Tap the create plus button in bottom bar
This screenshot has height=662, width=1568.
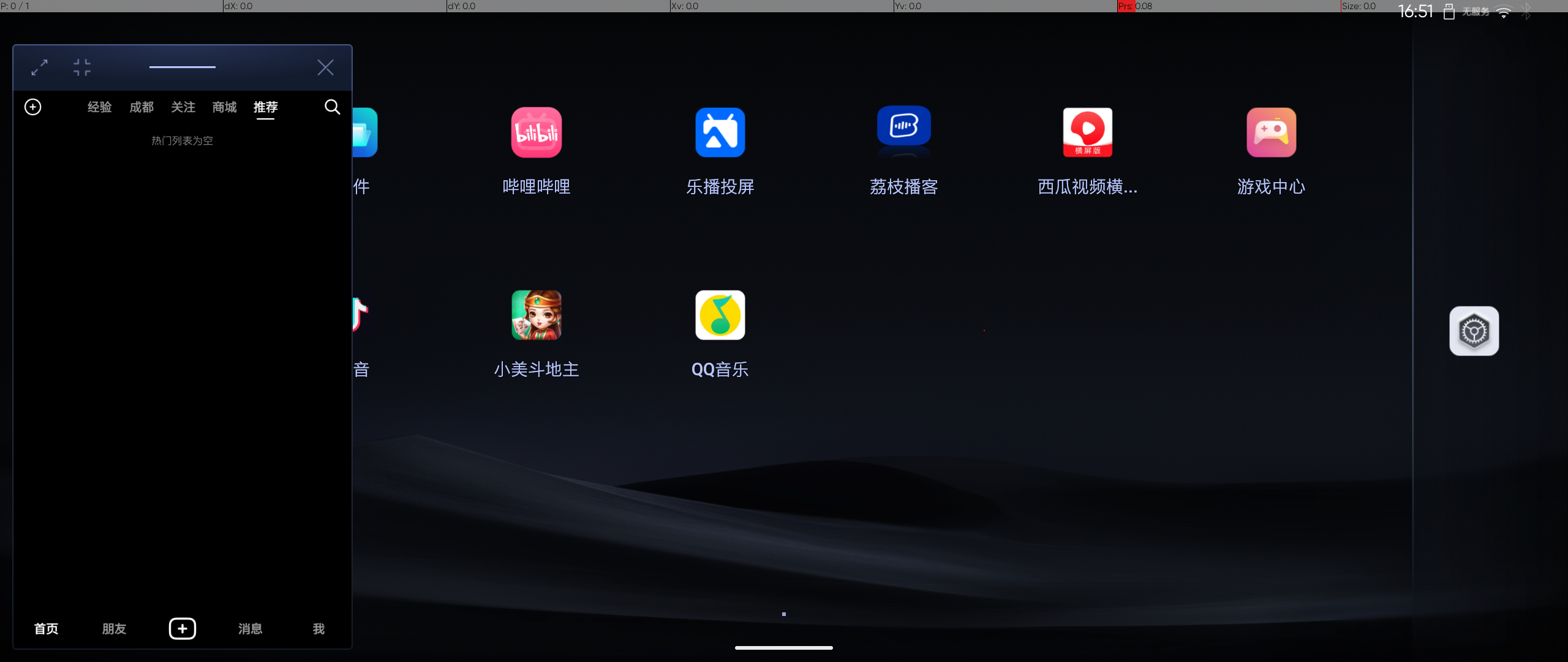click(183, 629)
